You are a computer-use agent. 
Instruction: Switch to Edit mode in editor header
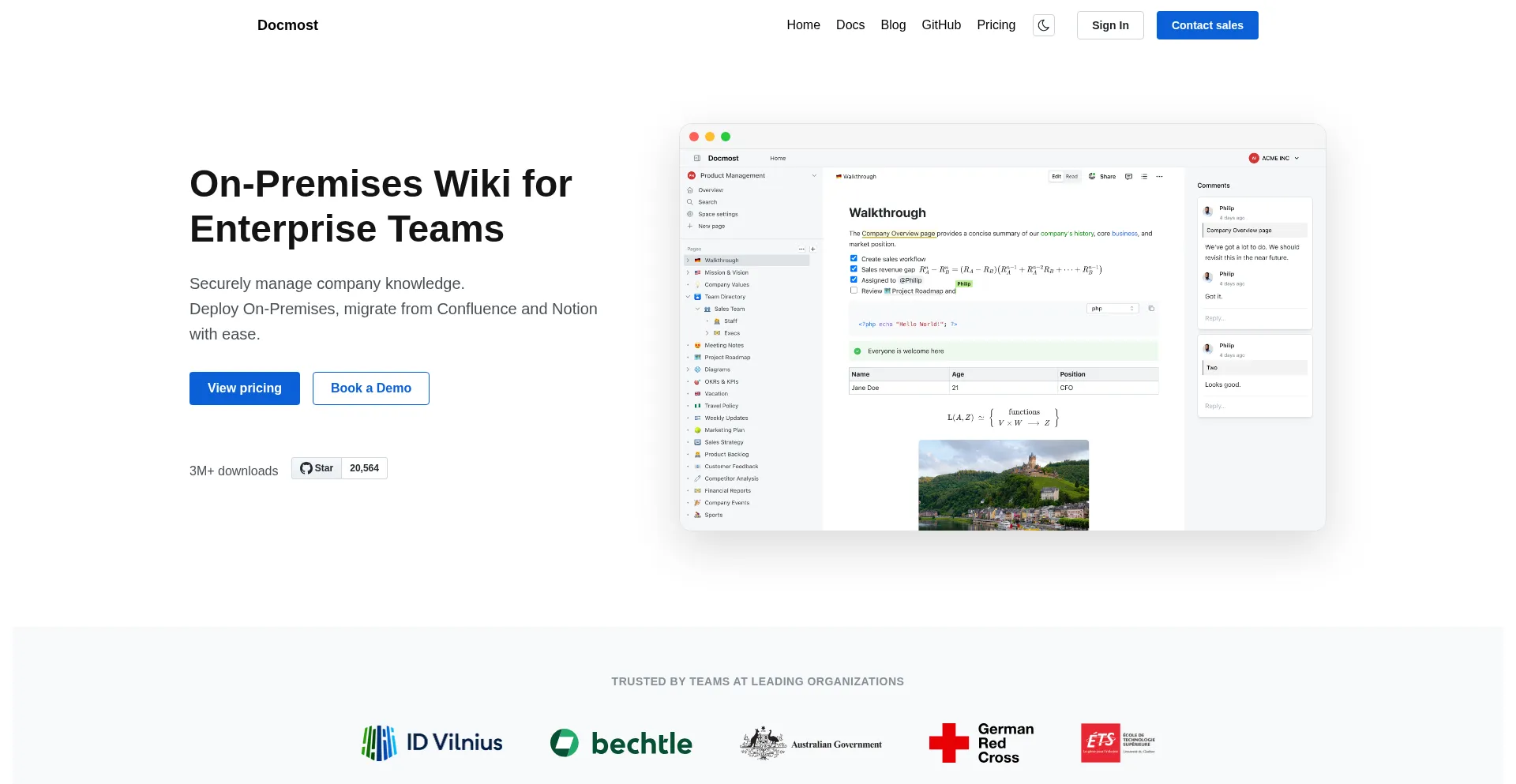1056,176
